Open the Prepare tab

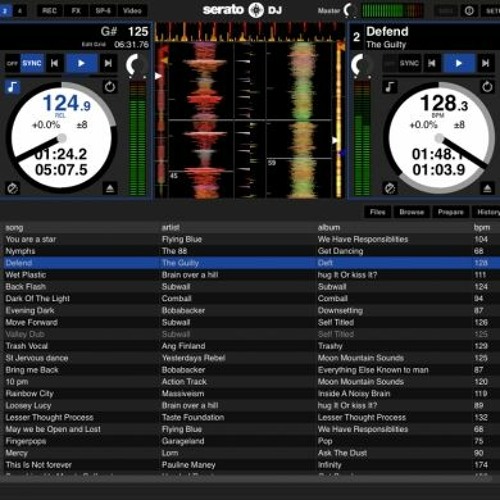click(451, 212)
